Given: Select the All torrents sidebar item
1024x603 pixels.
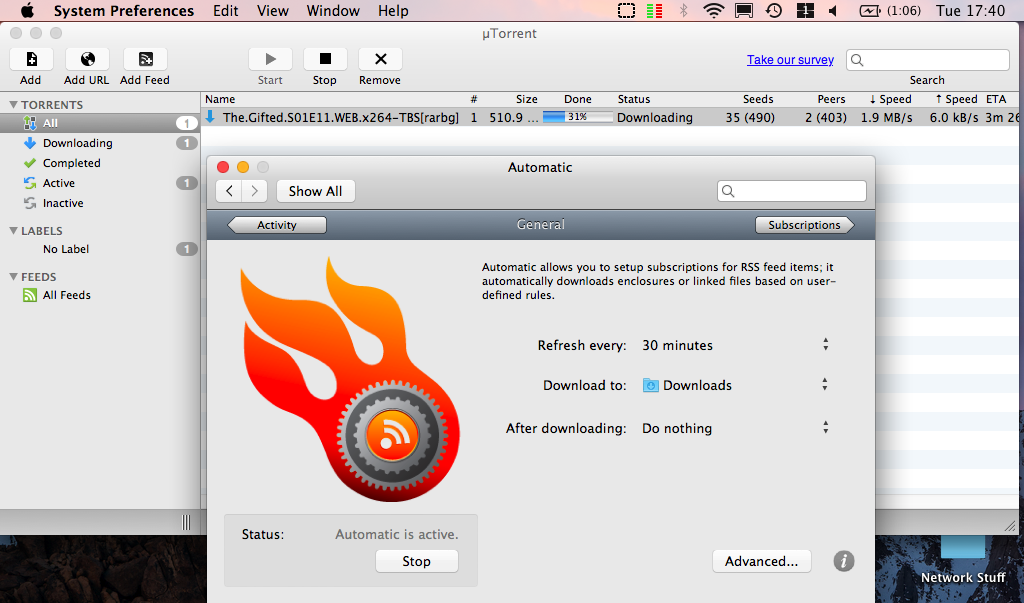Looking at the screenshot, I should coord(99,123).
